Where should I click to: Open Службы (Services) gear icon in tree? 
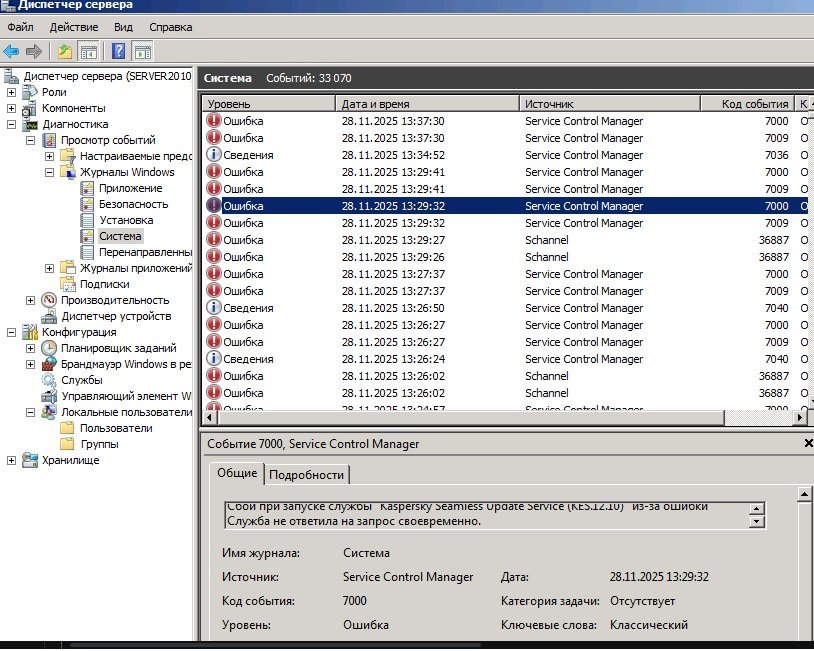click(49, 380)
